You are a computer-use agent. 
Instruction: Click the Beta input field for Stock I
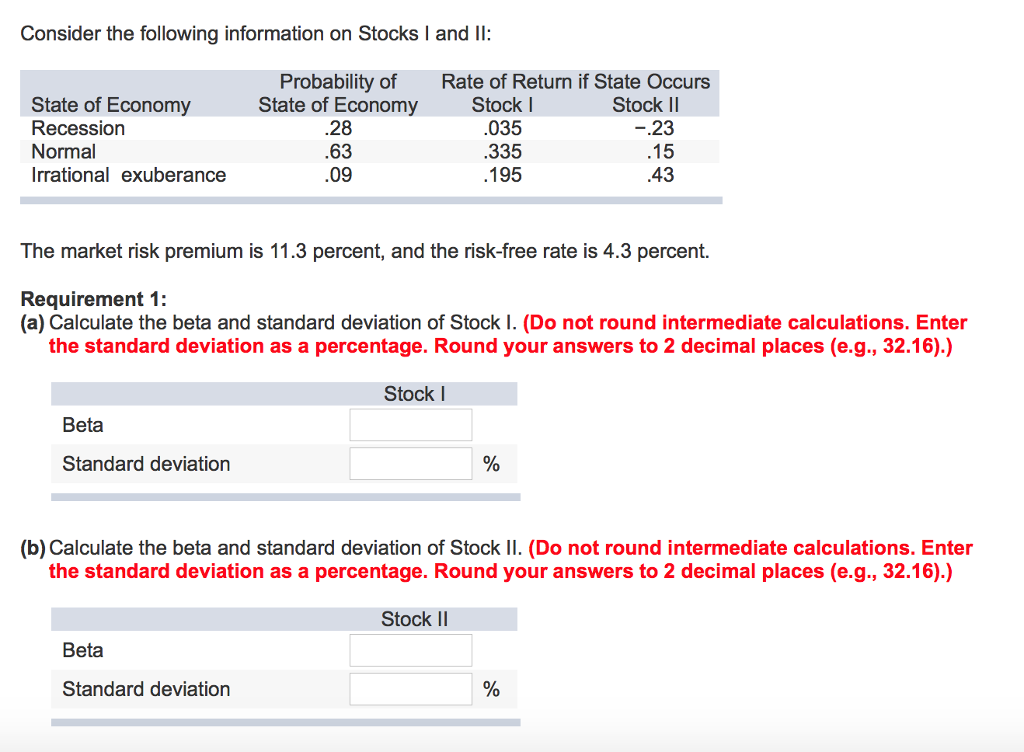tap(410, 424)
